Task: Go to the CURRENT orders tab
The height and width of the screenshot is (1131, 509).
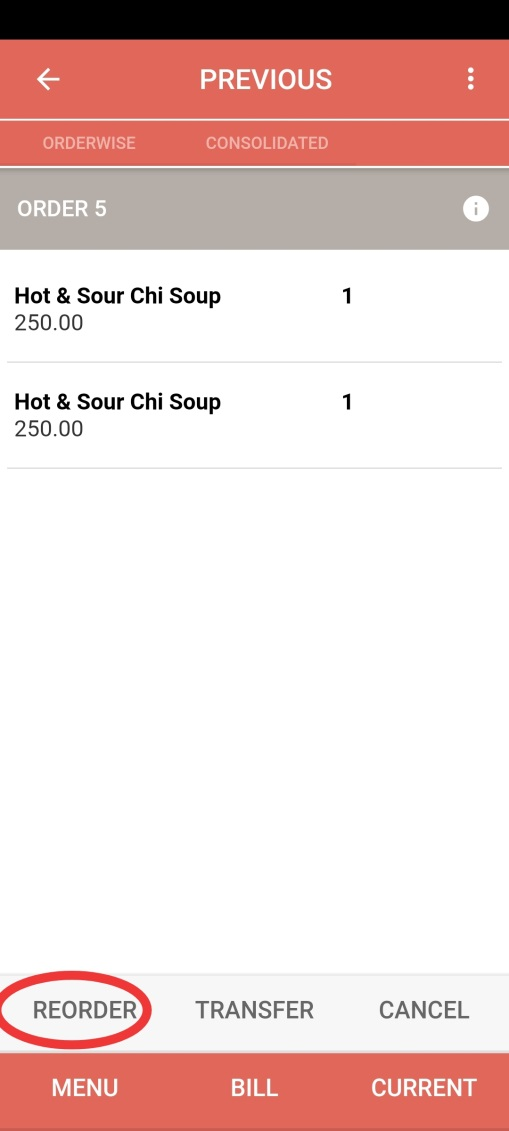Action: coord(424,1088)
